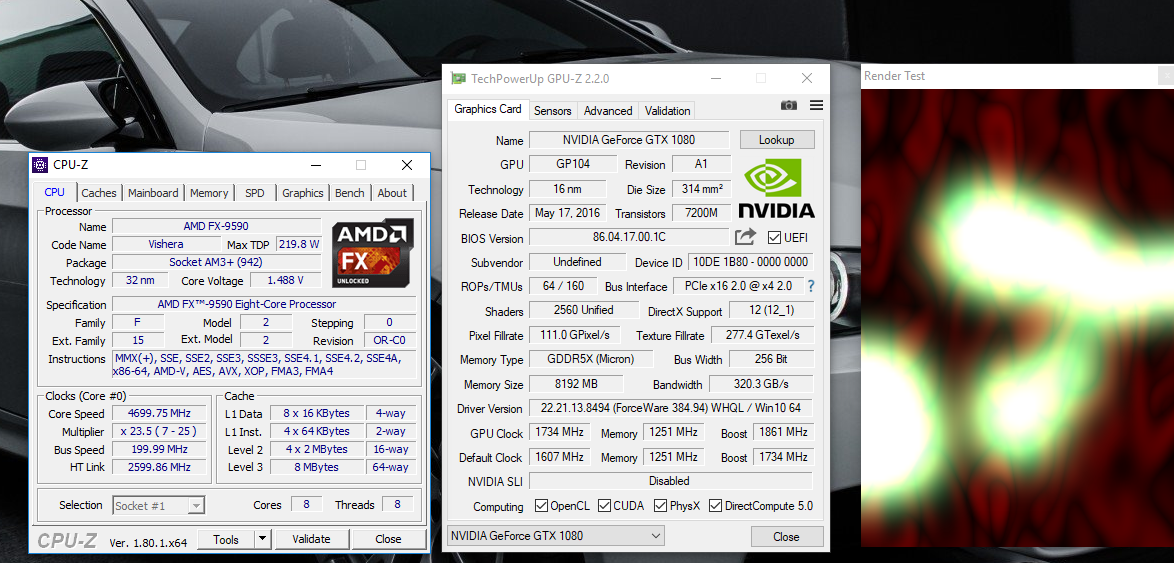
Task: Click the processor name AMD FX-9590
Action: click(x=216, y=226)
